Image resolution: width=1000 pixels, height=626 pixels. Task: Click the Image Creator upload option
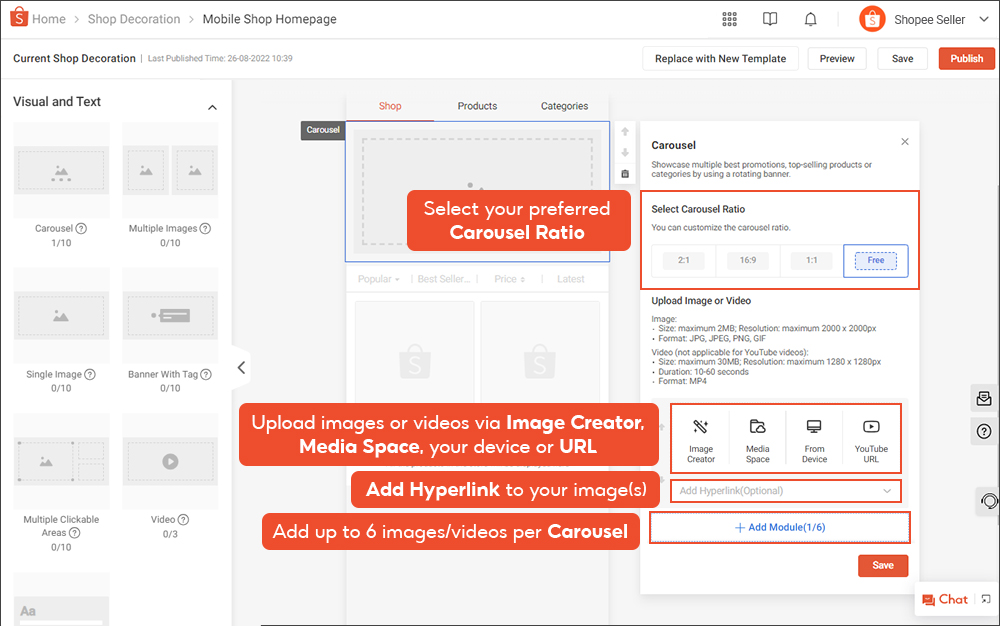point(701,439)
